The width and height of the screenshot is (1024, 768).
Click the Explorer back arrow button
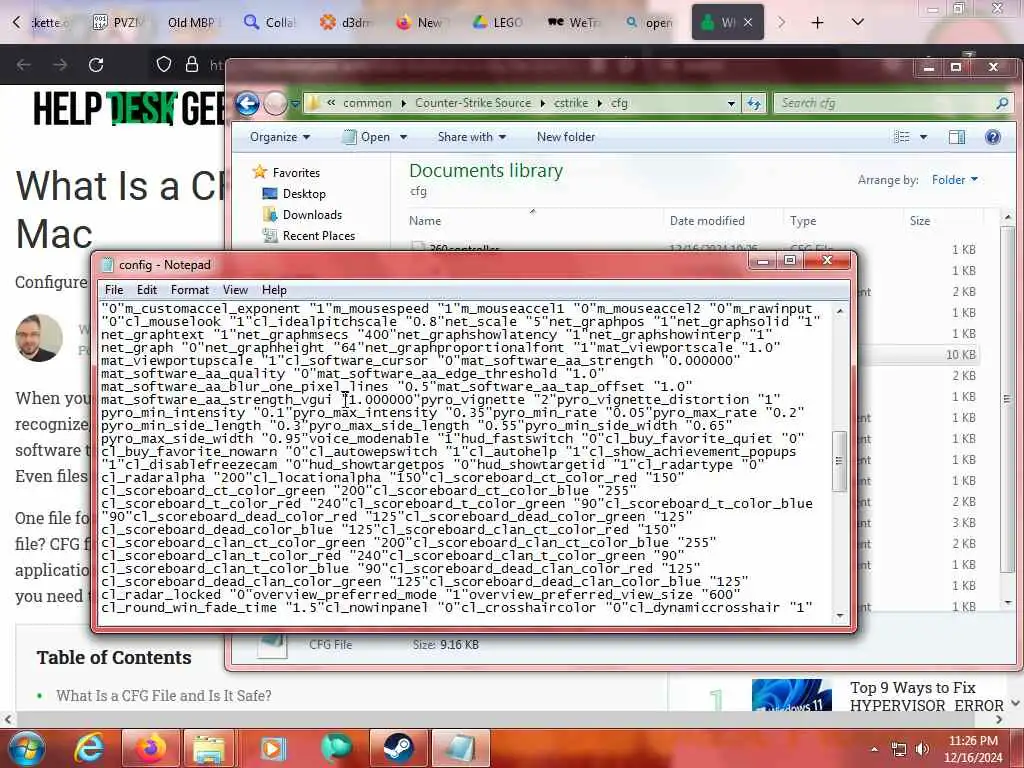coord(248,103)
